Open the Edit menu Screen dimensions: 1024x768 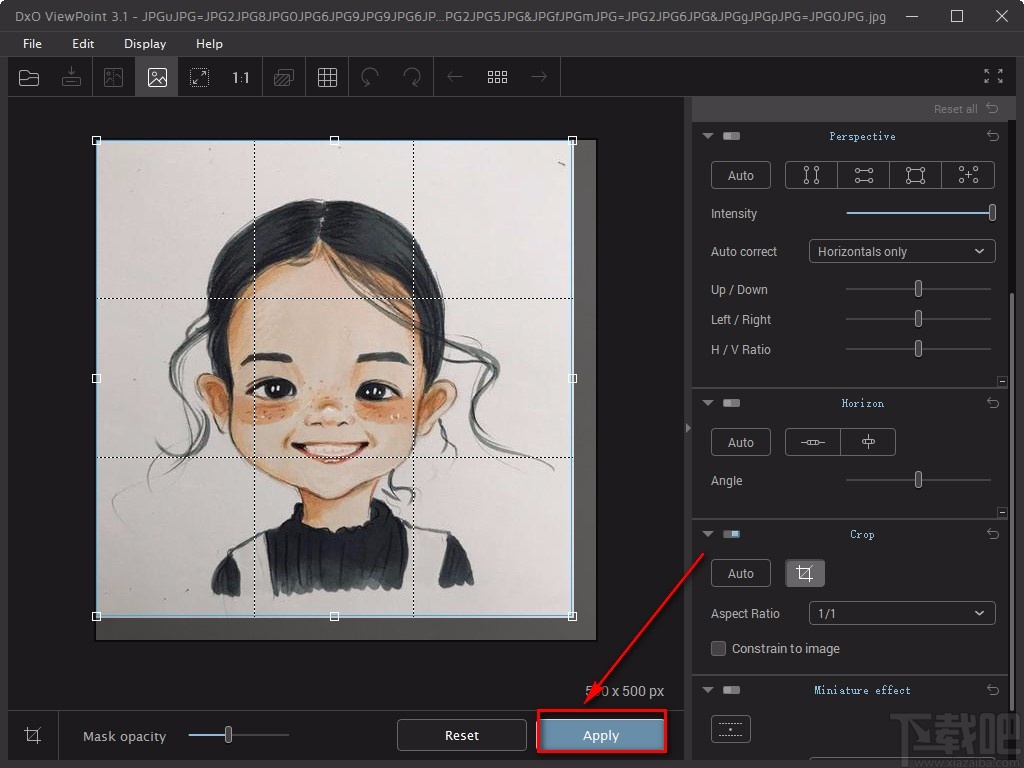tap(82, 44)
